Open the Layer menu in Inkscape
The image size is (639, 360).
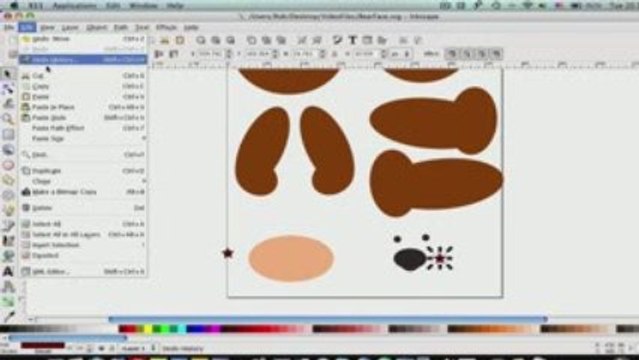tap(70, 27)
